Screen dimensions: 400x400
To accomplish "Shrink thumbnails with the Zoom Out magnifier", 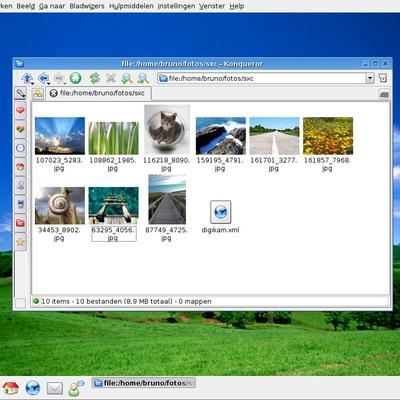I will tap(143, 78).
